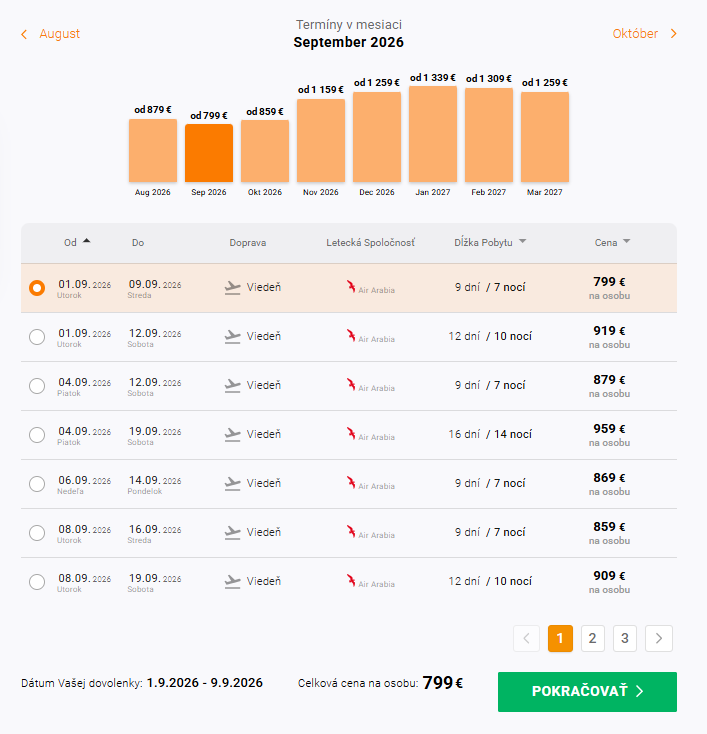Click the right chevron next to Október

coord(673,34)
